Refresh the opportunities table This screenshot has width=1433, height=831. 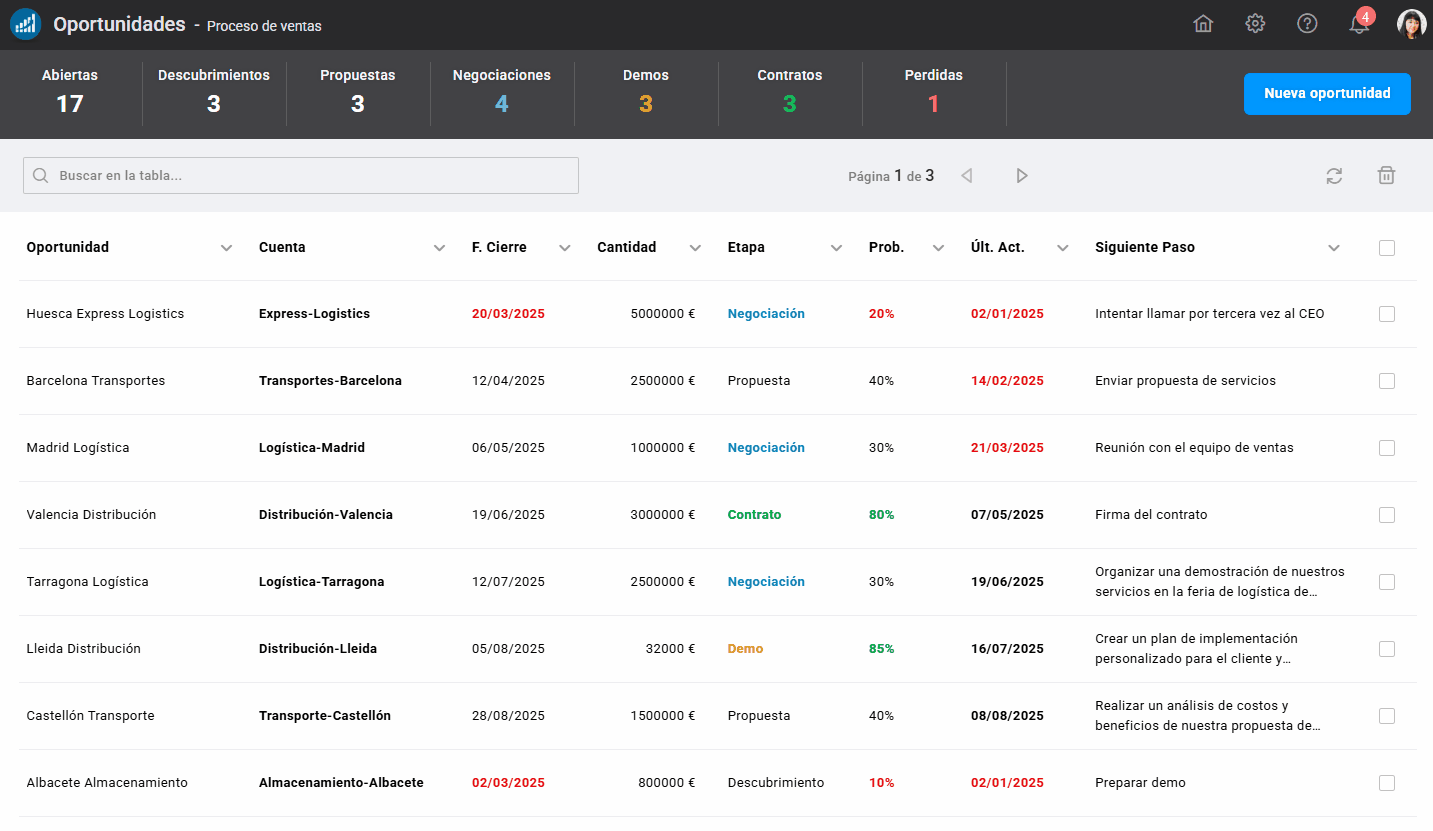coord(1334,175)
